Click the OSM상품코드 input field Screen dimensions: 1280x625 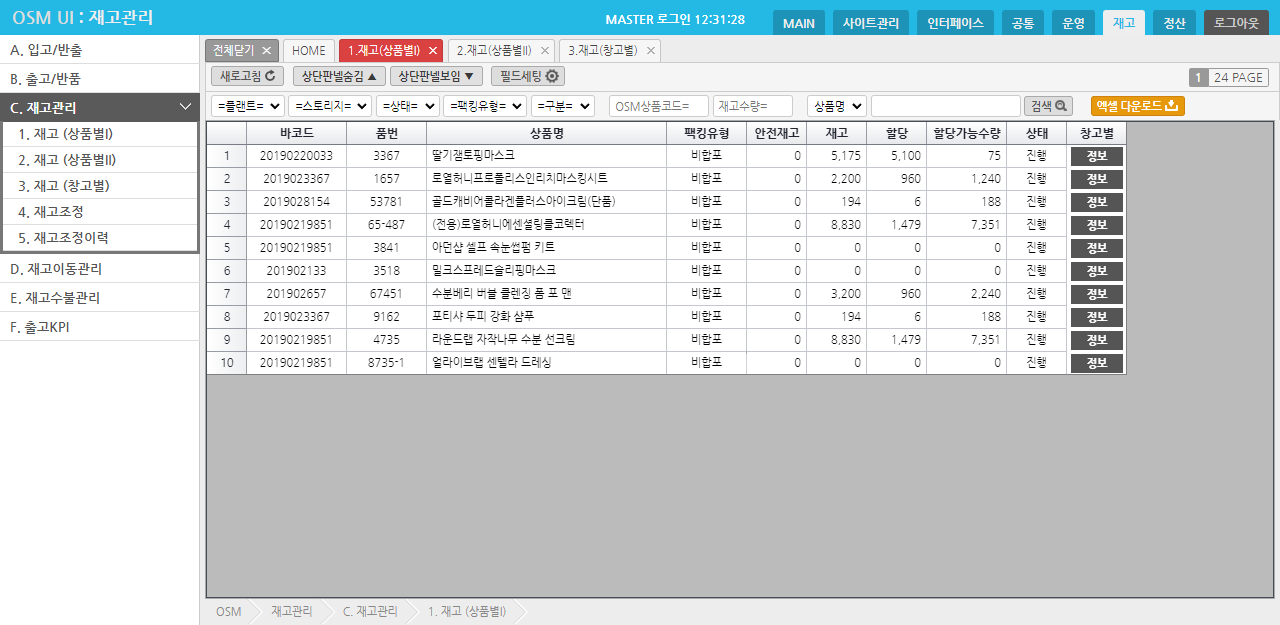pyautogui.click(x=658, y=106)
